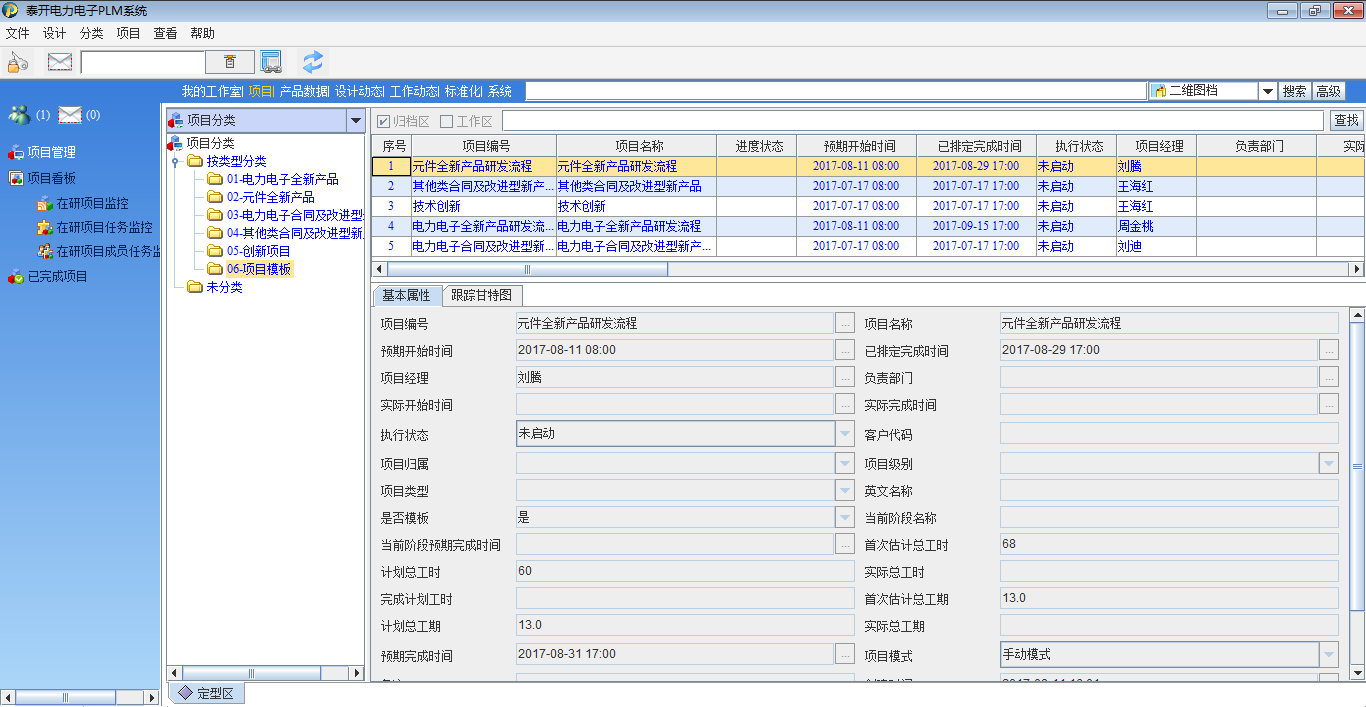Click the project table horizontal scrollbar thumb
The width and height of the screenshot is (1366, 707).
[x=527, y=269]
